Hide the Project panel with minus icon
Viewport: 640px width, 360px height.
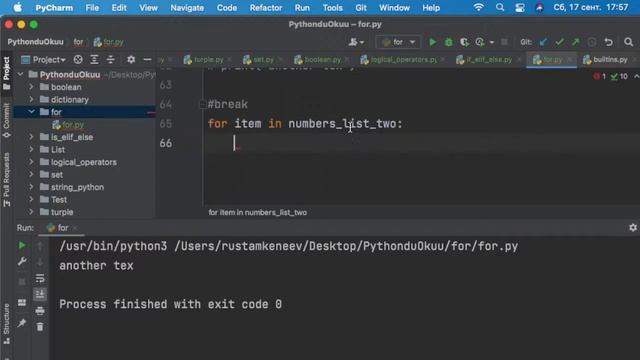pos(147,60)
